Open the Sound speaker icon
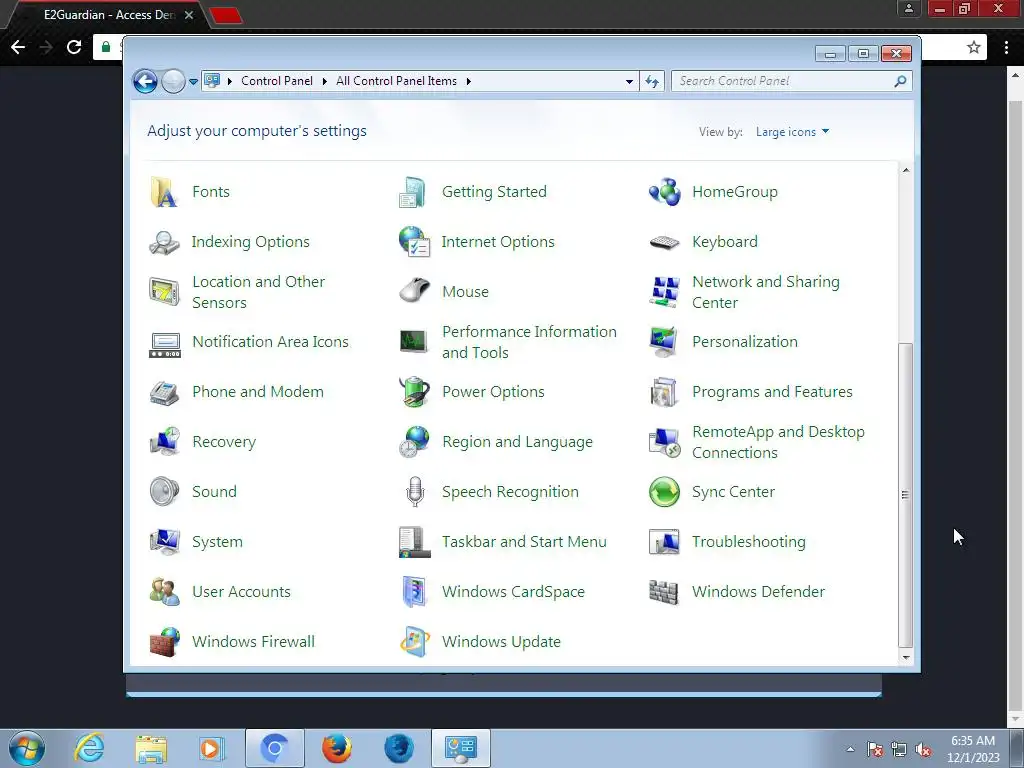This screenshot has width=1024, height=768. click(164, 492)
